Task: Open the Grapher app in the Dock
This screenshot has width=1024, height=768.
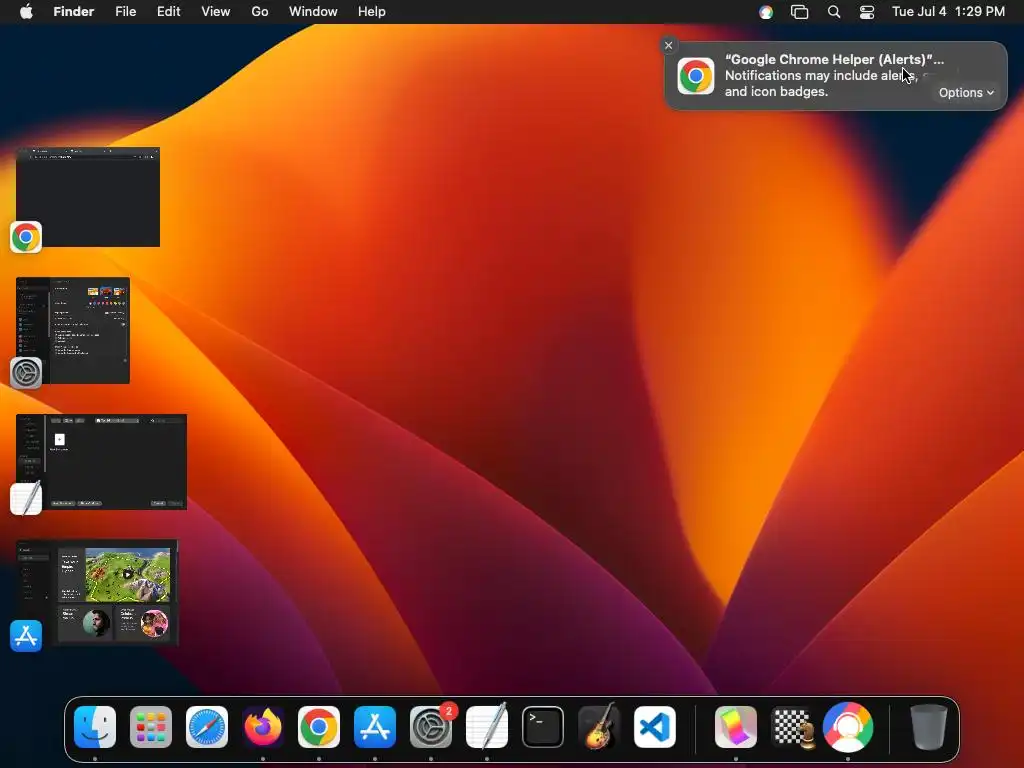Action: tap(736, 727)
